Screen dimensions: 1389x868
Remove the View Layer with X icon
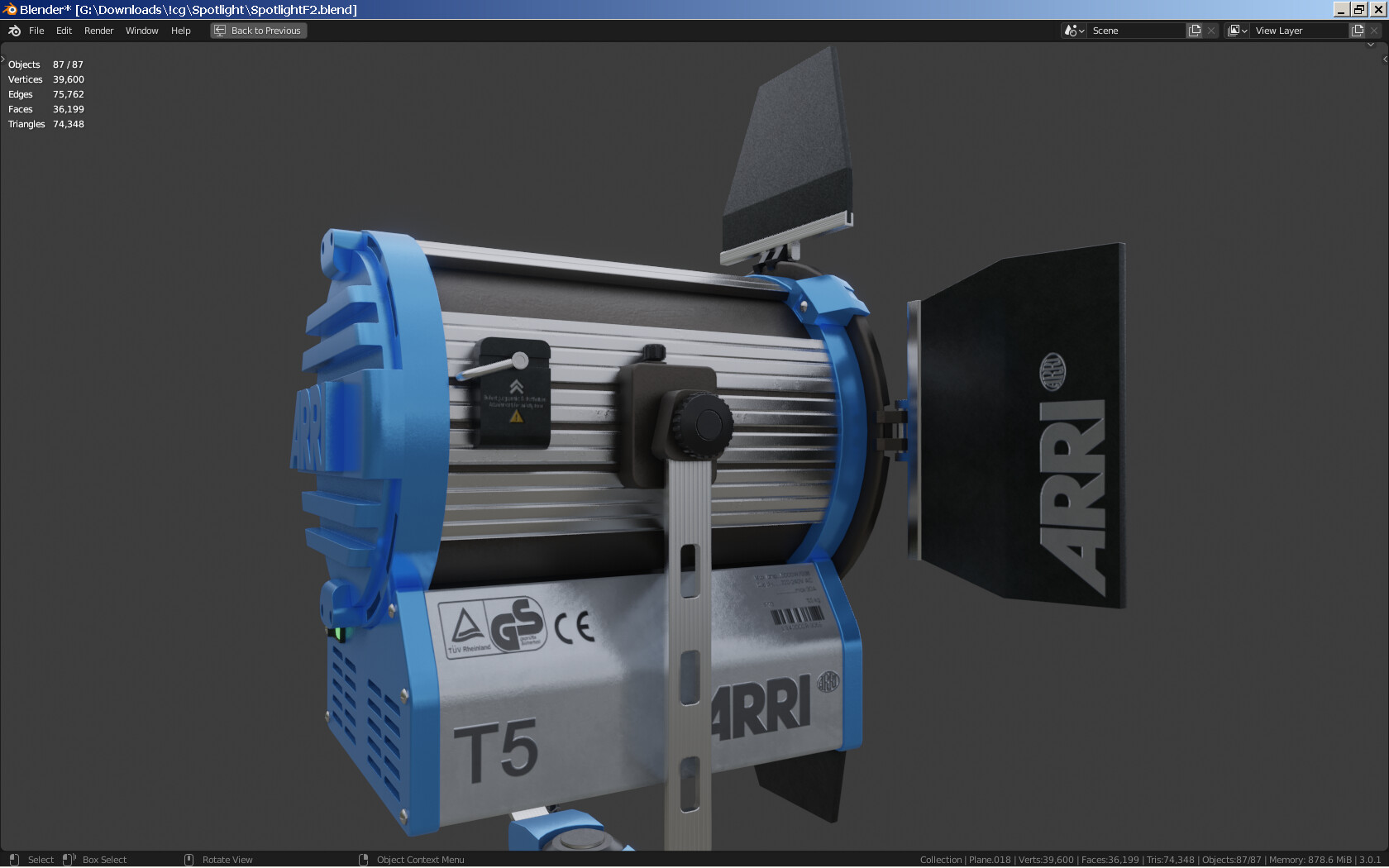pos(1374,31)
